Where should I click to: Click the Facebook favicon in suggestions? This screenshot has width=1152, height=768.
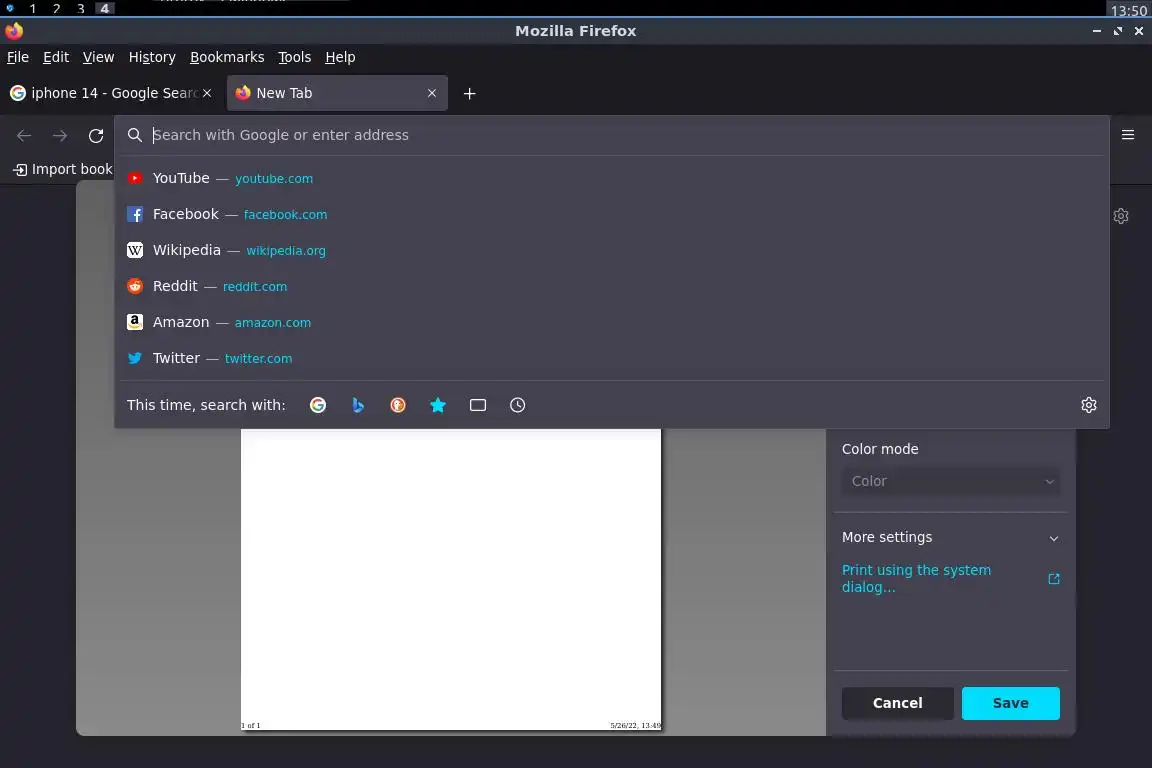134,214
